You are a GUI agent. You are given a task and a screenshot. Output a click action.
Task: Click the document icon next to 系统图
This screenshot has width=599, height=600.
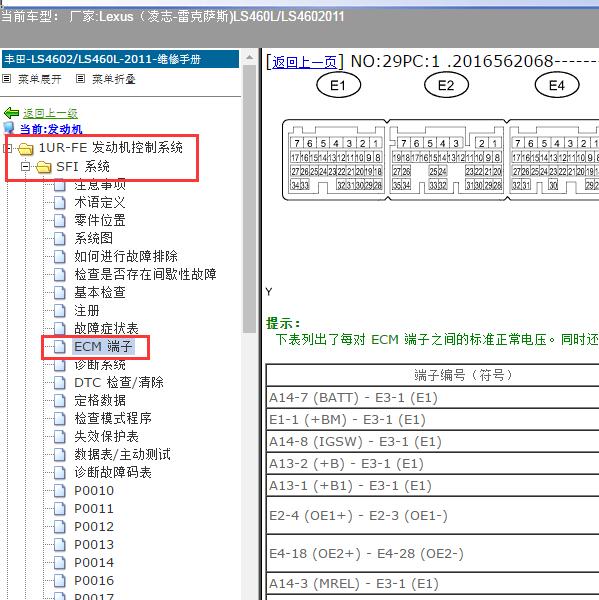[x=59, y=238]
